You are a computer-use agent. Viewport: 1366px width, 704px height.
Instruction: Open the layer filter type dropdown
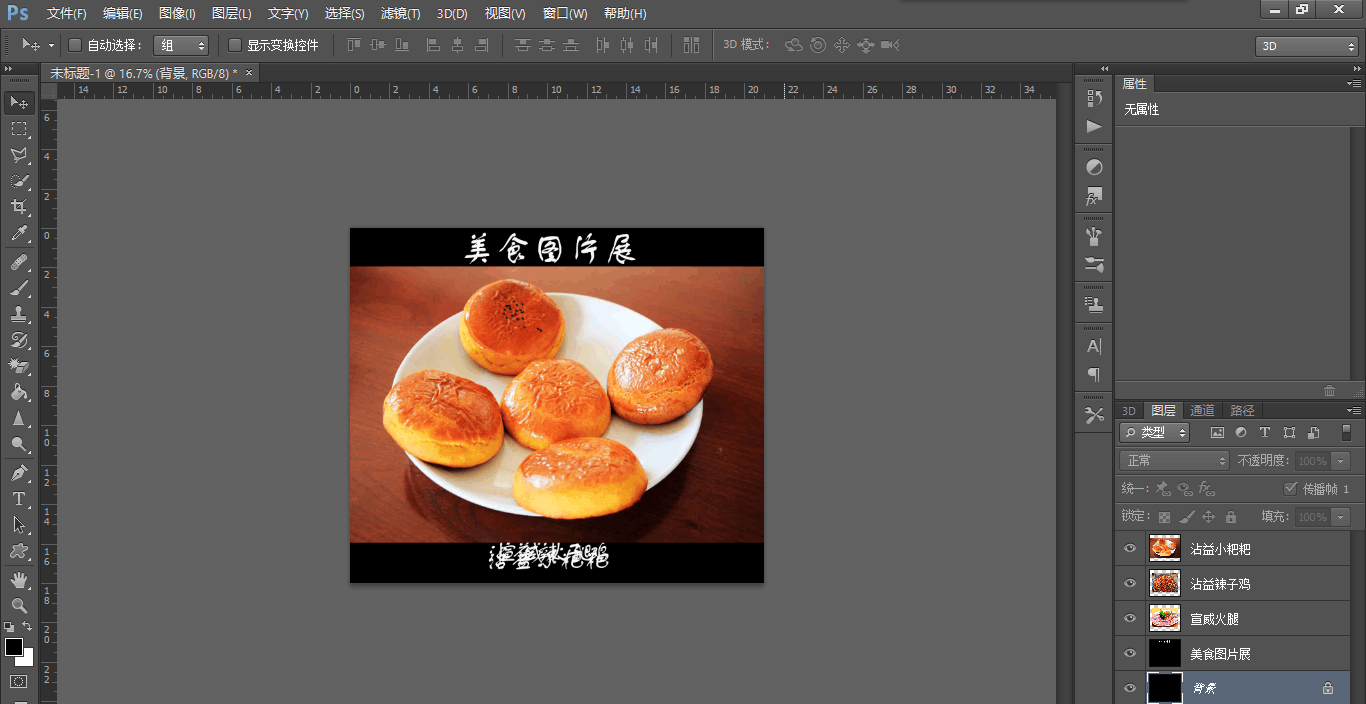click(x=1153, y=432)
